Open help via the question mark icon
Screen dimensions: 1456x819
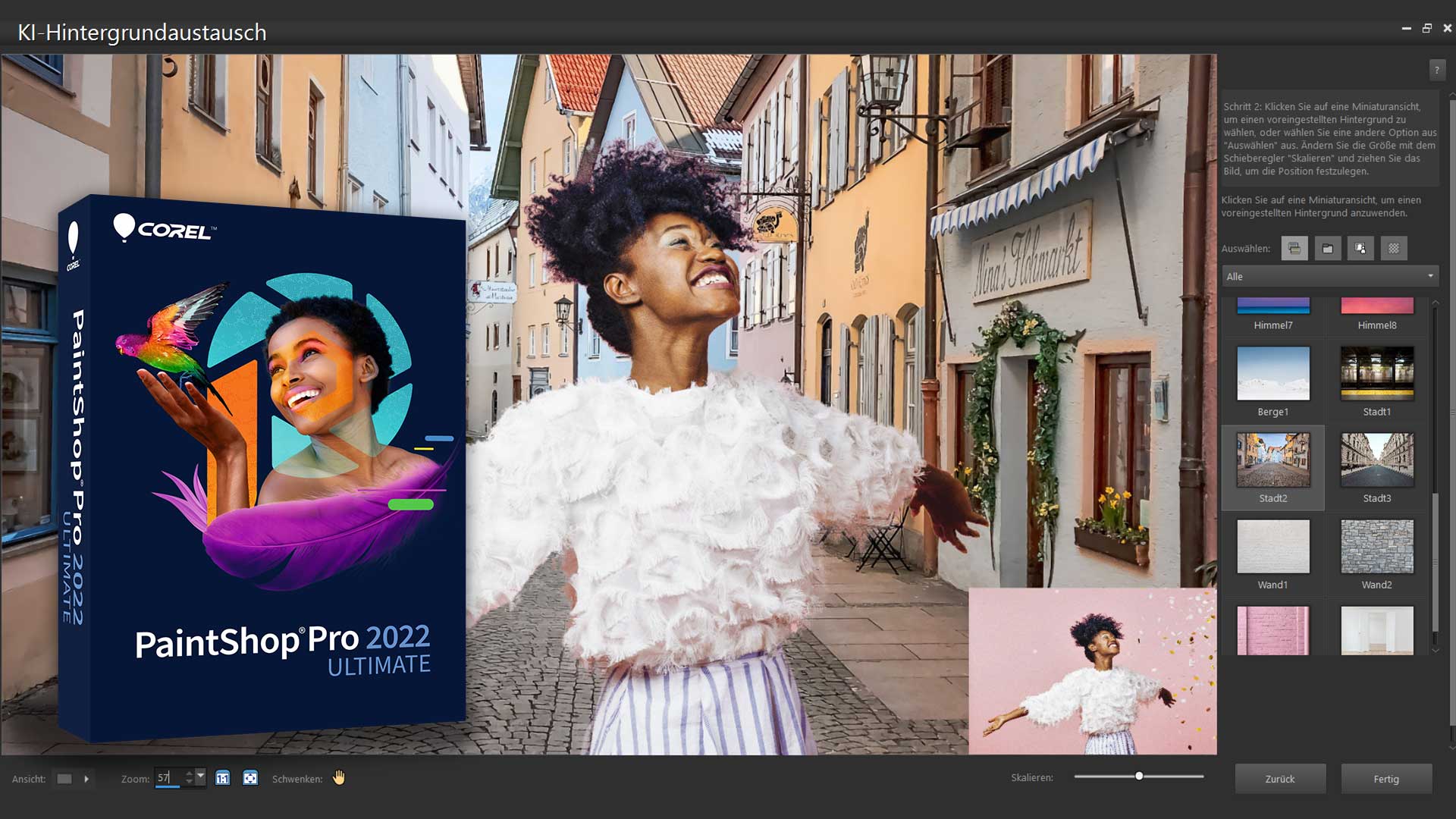(x=1436, y=69)
